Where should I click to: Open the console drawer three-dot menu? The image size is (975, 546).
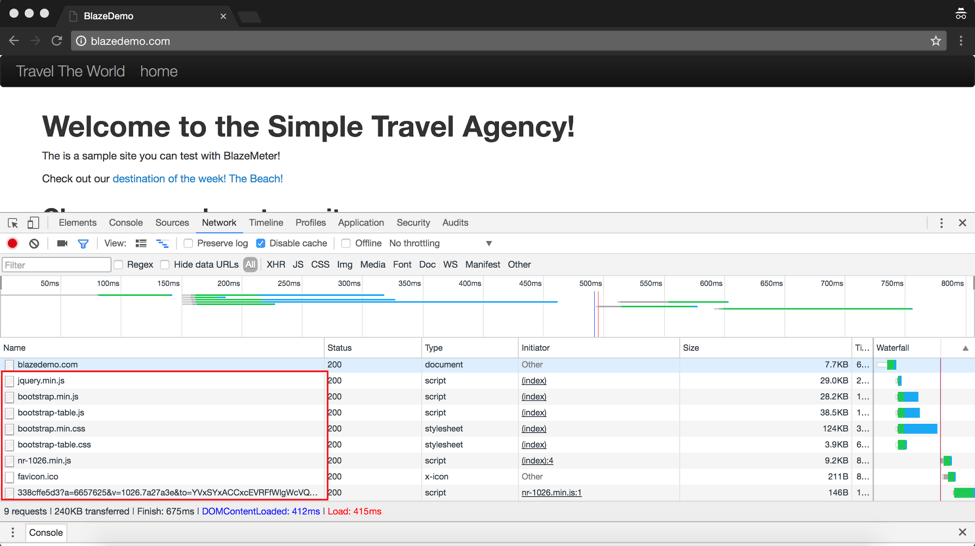pos(12,532)
